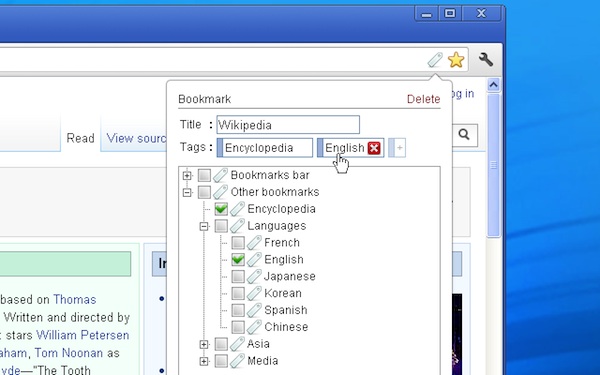Collapse the Other bookmarks node
This screenshot has height=375, width=600.
(187, 192)
